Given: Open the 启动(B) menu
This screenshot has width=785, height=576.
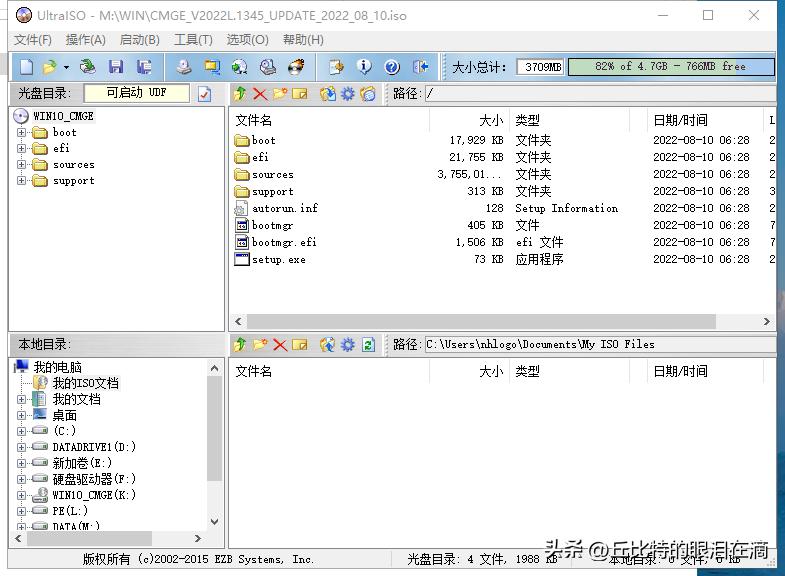Looking at the screenshot, I should 140,40.
